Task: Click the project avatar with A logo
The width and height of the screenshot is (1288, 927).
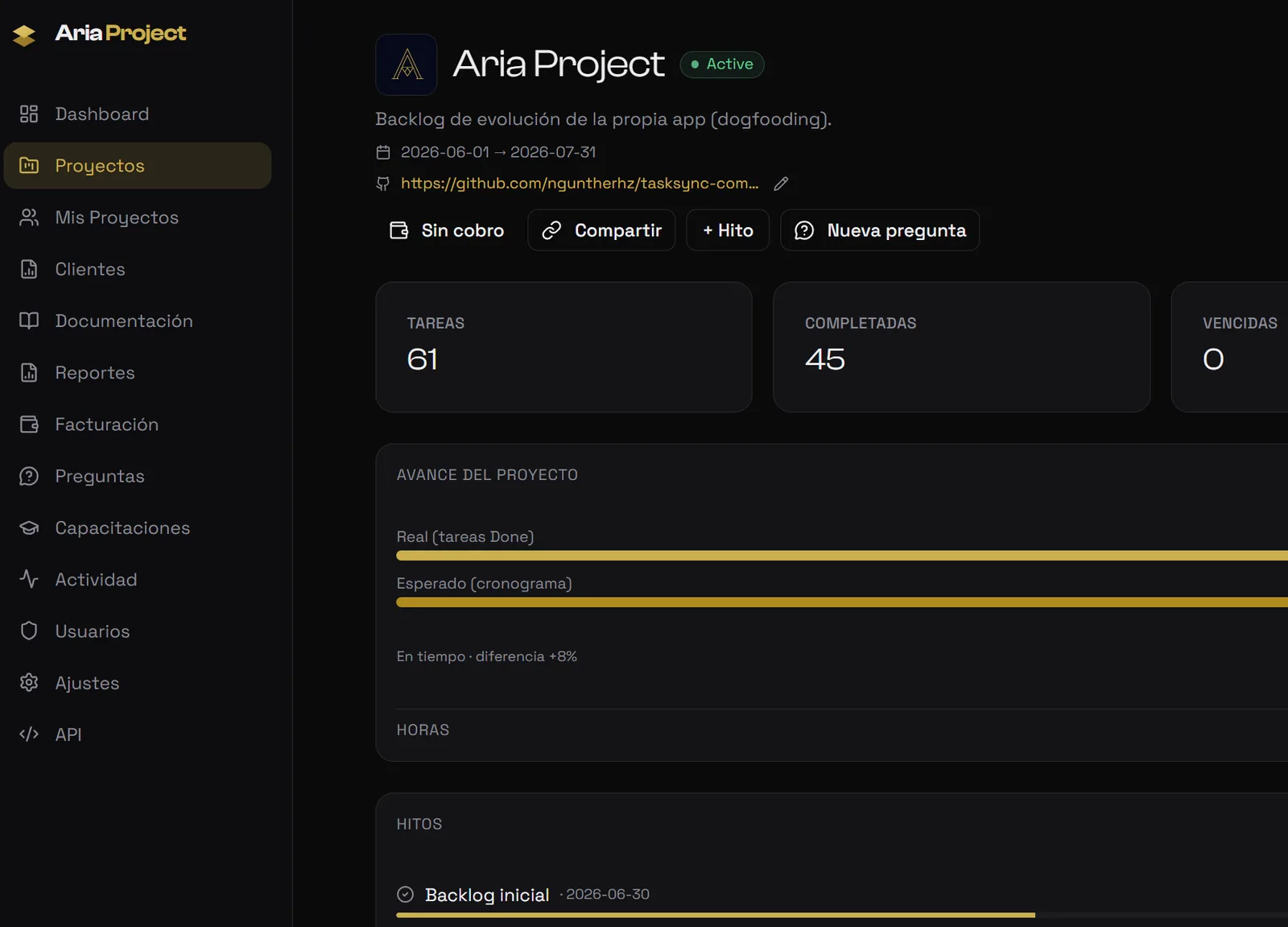Action: [x=407, y=64]
